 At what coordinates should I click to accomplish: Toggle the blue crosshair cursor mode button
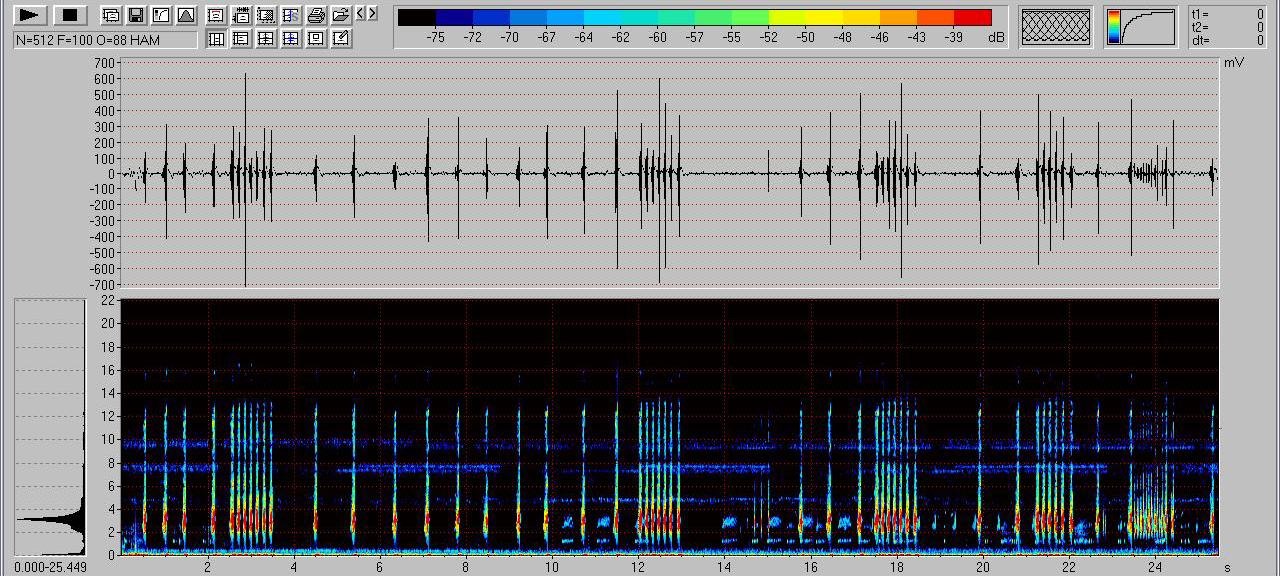coord(291,39)
